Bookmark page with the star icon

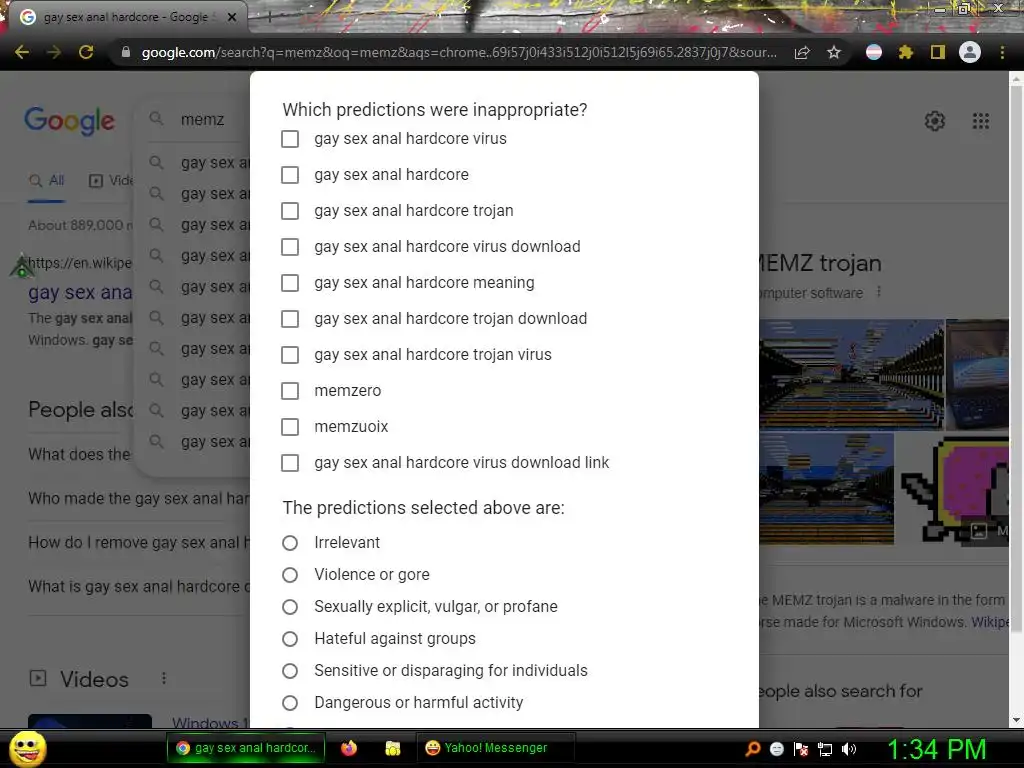pyautogui.click(x=834, y=52)
